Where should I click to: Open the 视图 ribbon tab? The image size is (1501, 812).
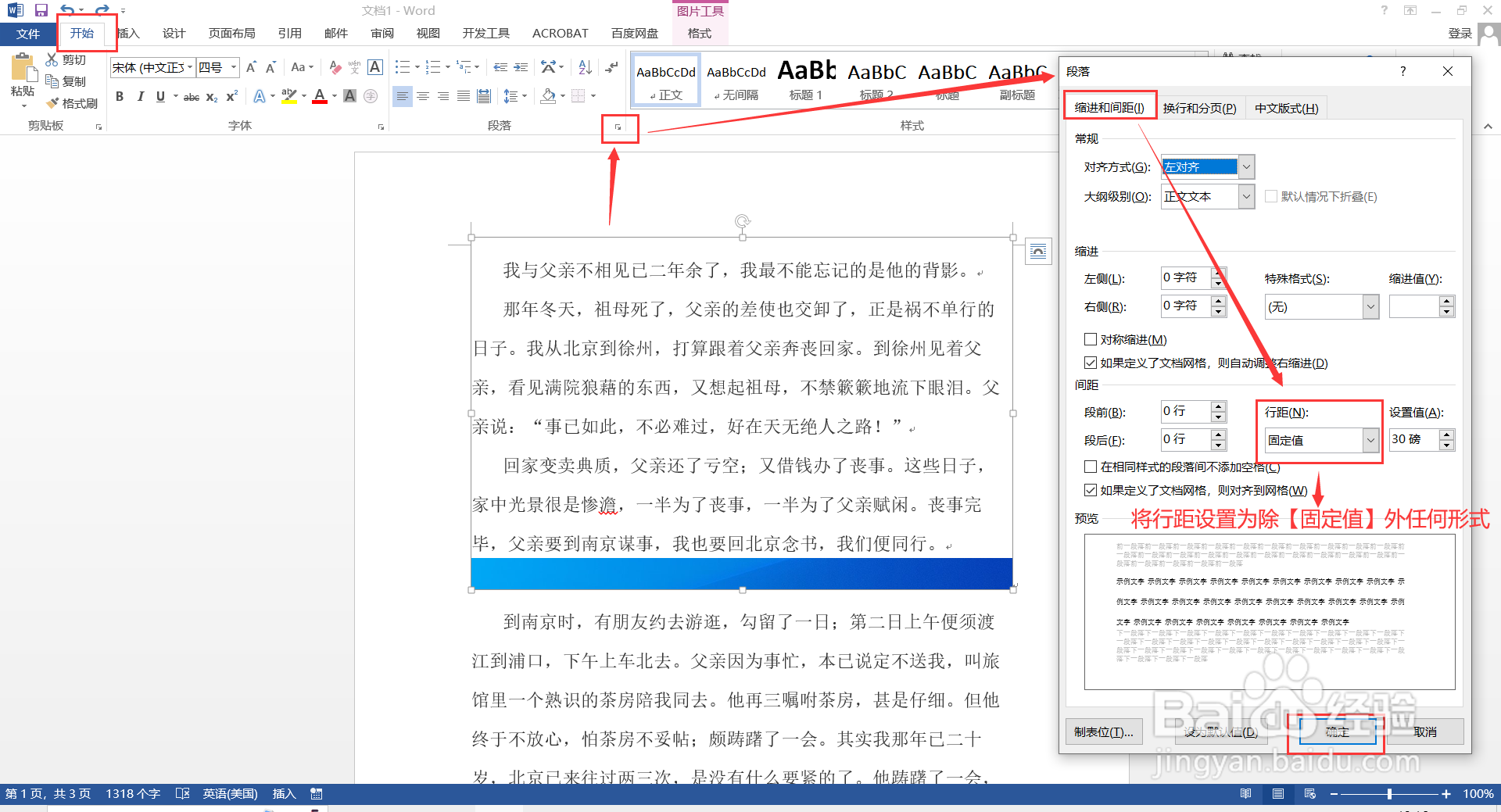pyautogui.click(x=428, y=33)
